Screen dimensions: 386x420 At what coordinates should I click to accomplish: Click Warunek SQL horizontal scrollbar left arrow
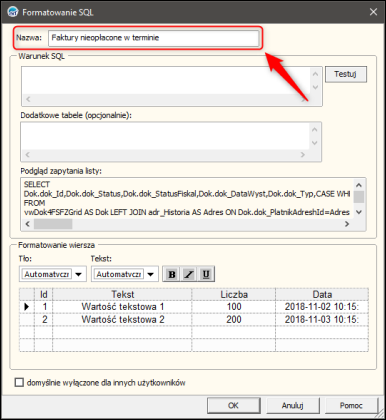tap(28, 99)
